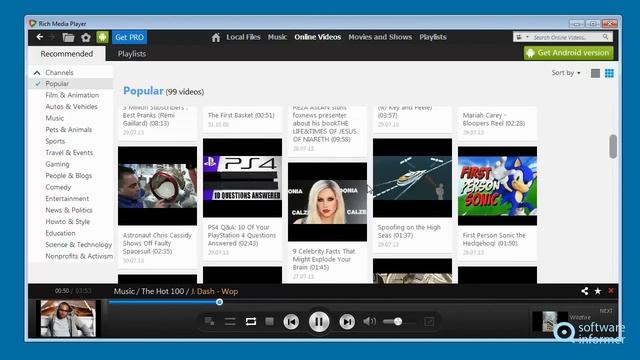Click the now-playing album art thumbnail
The image size is (640, 360).
coord(68,318)
